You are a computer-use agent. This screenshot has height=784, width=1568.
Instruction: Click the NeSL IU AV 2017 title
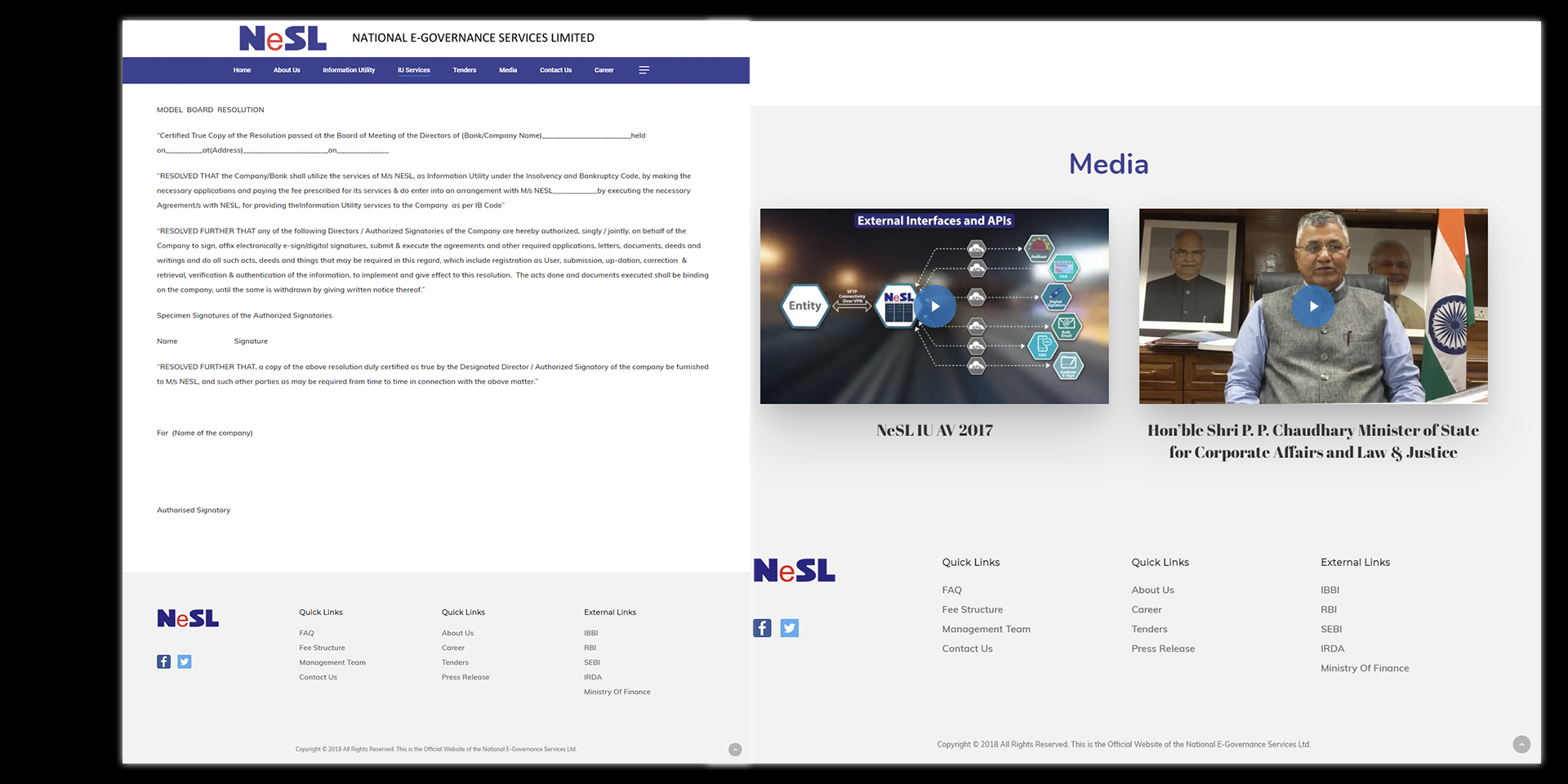[934, 430]
